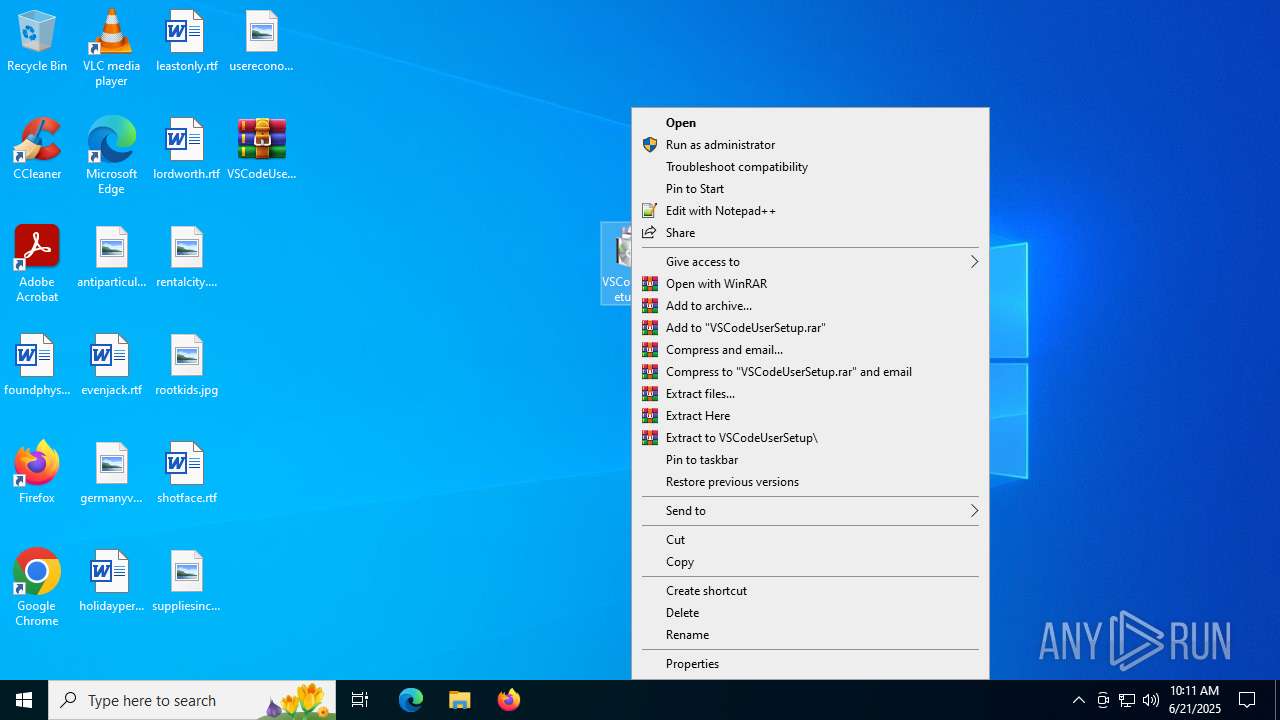Open the Action Center notifications
Image resolution: width=1280 pixels, height=720 pixels.
point(1247,700)
